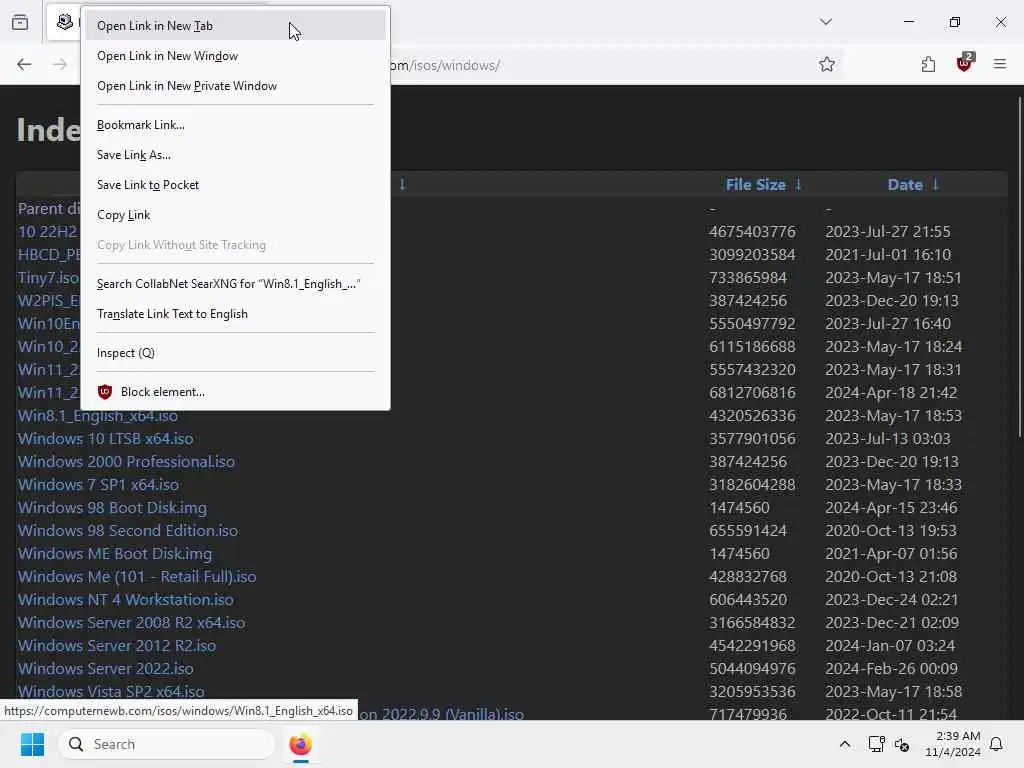
Task: Click Bookmark Link menu entry
Action: click(x=235, y=125)
